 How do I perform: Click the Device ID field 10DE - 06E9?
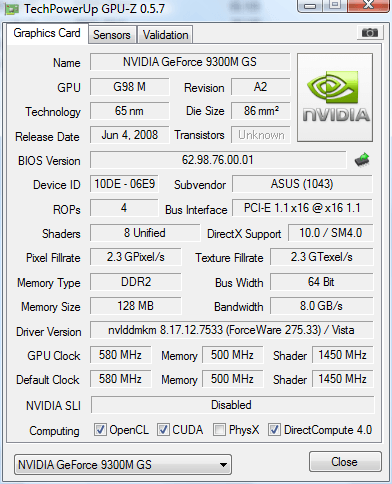(124, 184)
